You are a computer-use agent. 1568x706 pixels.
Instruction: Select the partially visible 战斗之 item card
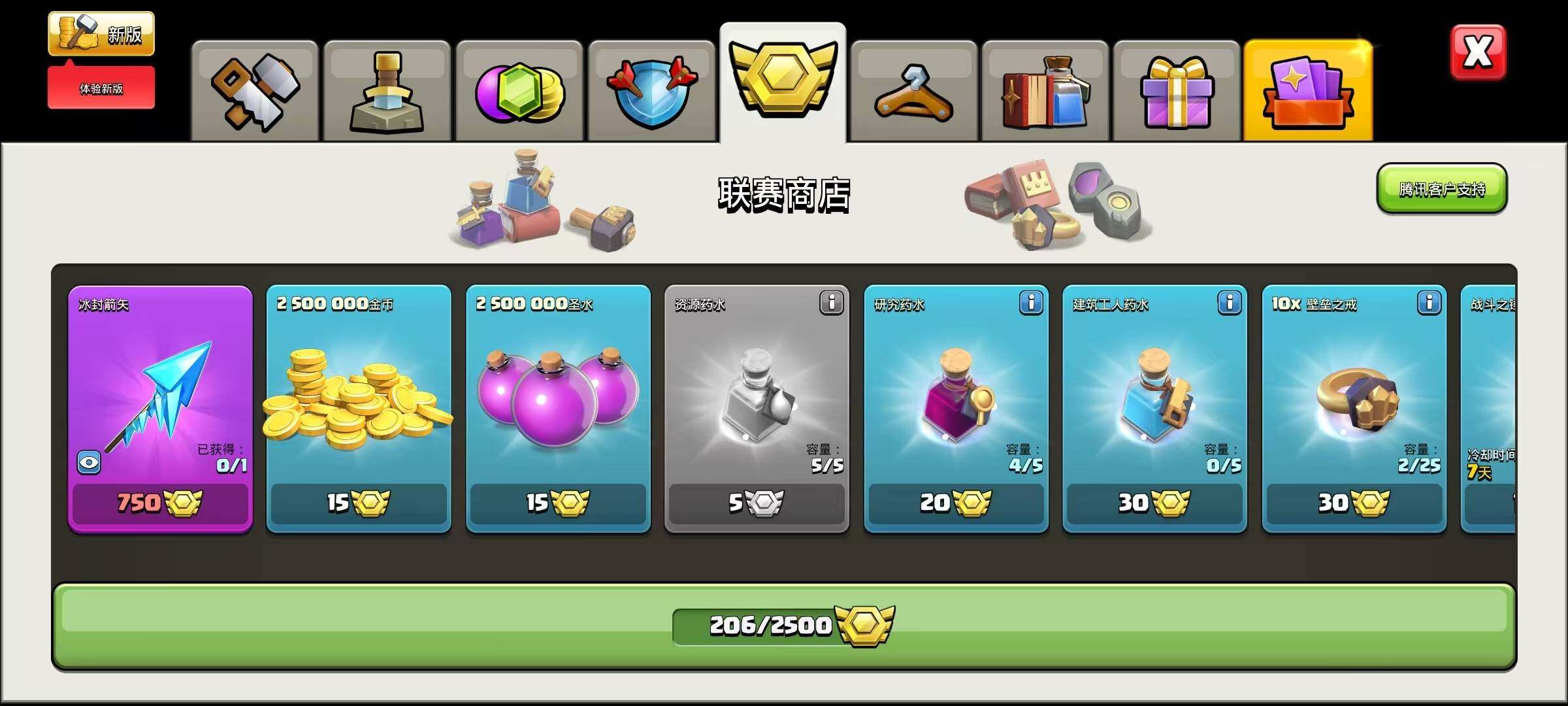point(1488,409)
